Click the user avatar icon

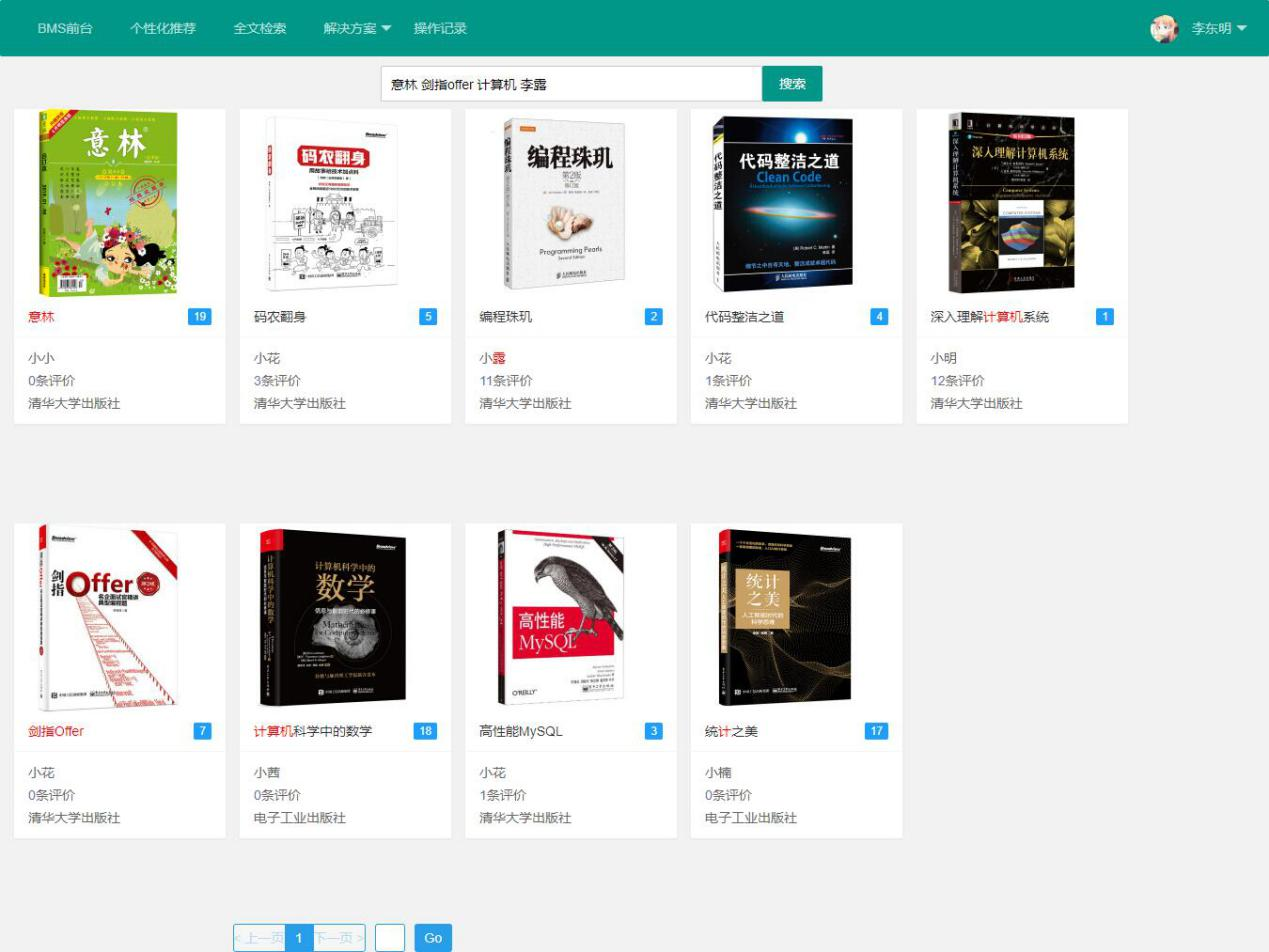pyautogui.click(x=1164, y=29)
